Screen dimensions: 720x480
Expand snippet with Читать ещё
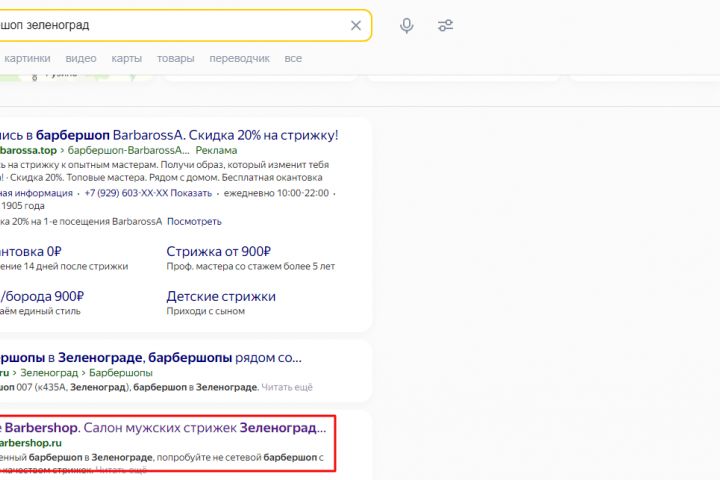pos(288,386)
